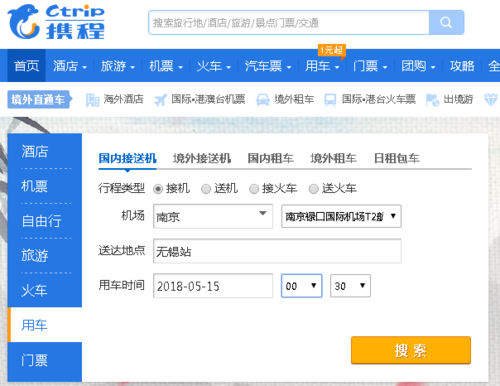Switch to the 境外接送机 tab
Image resolution: width=500 pixels, height=386 pixels.
point(202,158)
